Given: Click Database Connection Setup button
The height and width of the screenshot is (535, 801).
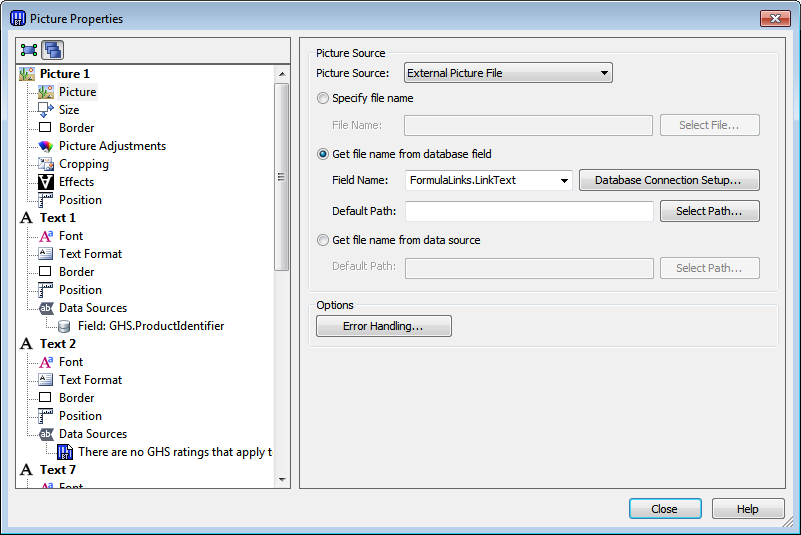Looking at the screenshot, I should [669, 180].
